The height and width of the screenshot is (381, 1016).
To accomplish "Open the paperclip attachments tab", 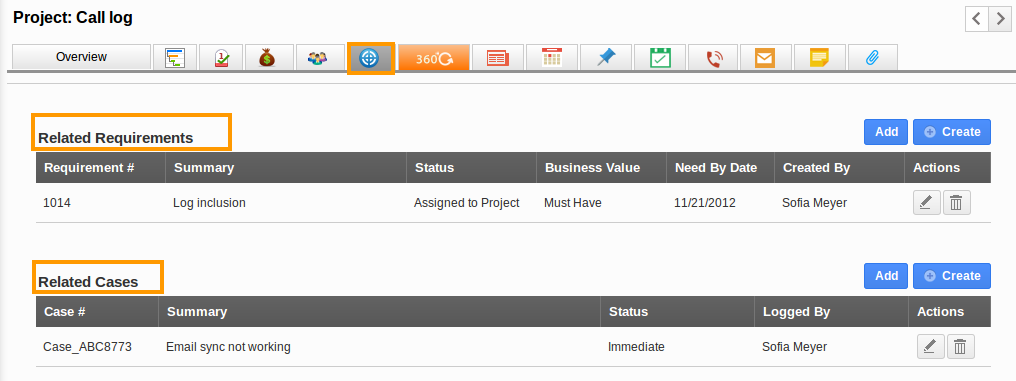I will click(873, 58).
